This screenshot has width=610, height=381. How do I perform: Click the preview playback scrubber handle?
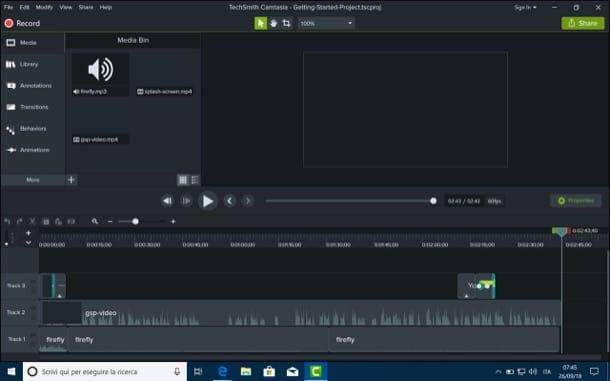(433, 201)
